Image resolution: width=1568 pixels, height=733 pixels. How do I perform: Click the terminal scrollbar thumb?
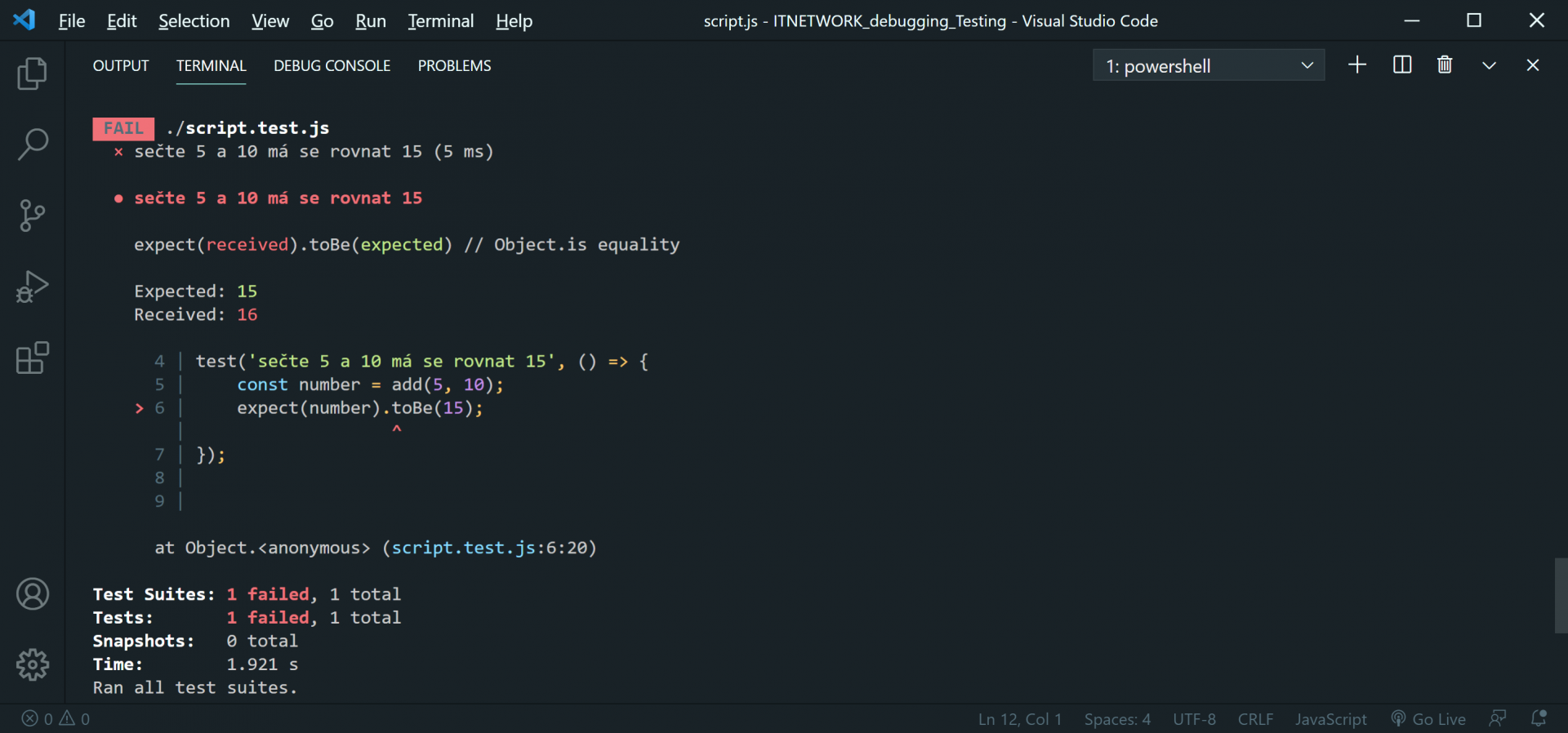pos(1561,595)
